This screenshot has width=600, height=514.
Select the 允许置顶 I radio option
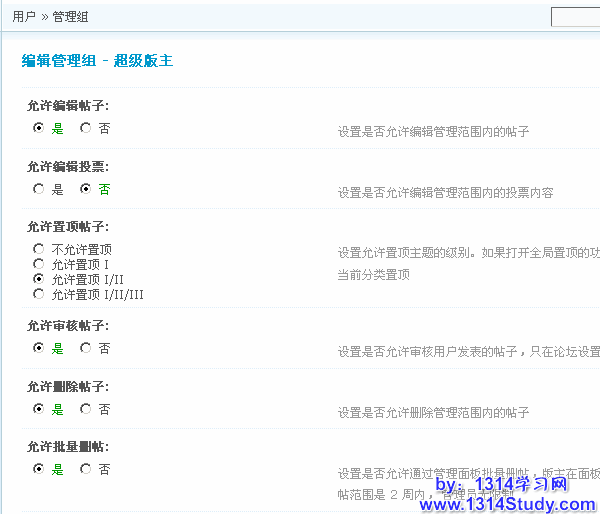click(x=39, y=264)
